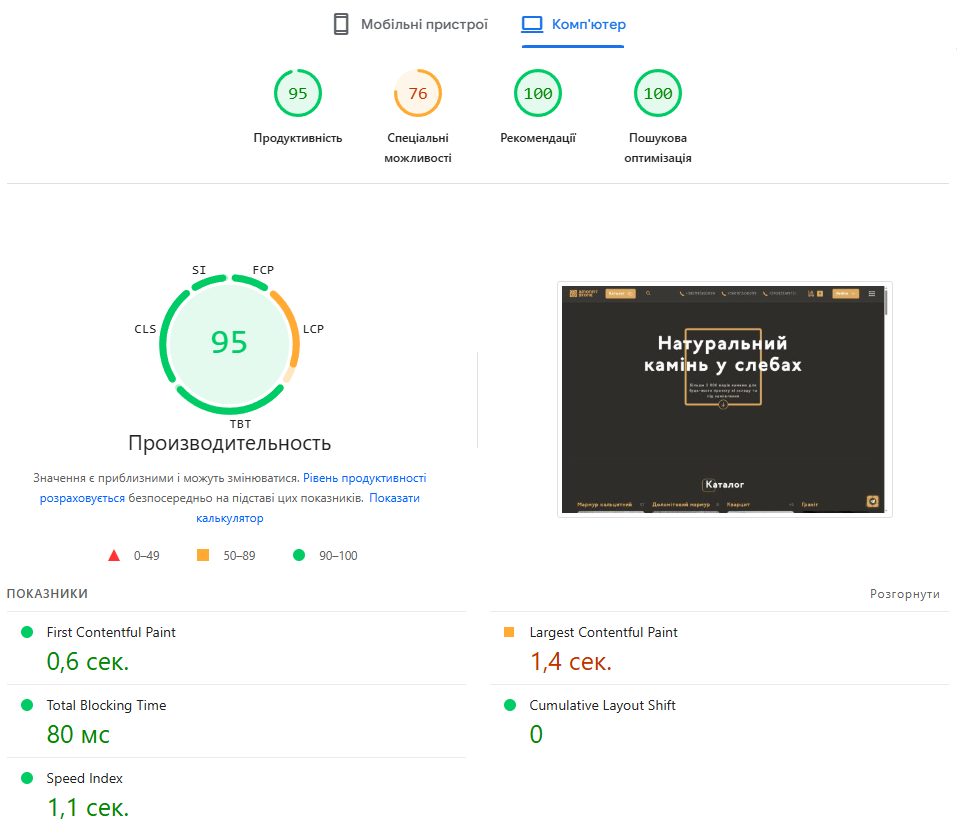Expand the metrics with Розгорнути
This screenshot has height=825, width=957.
(x=905, y=594)
